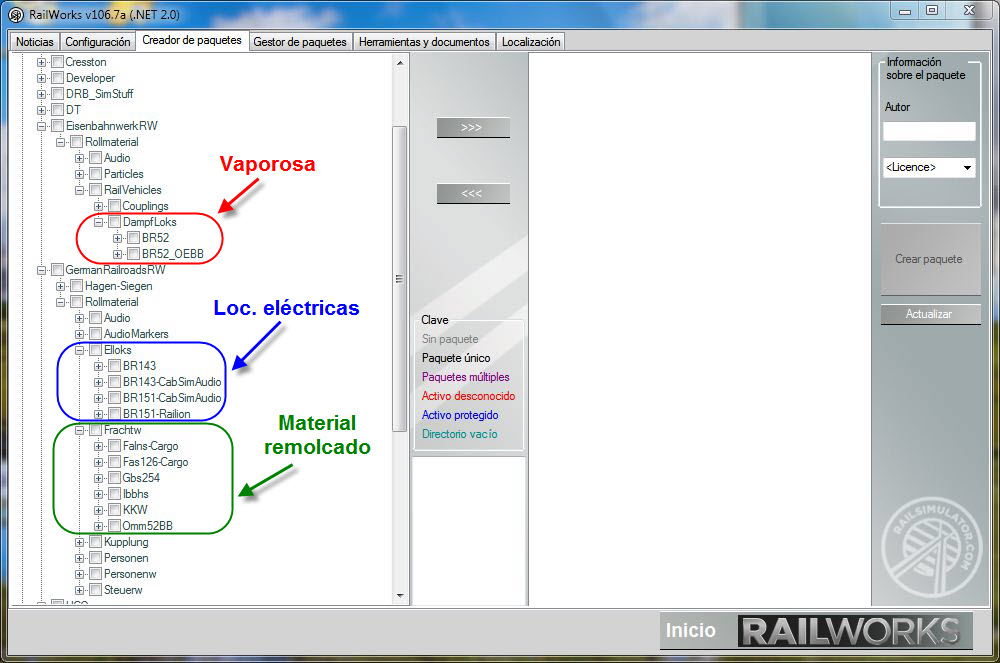The height and width of the screenshot is (663, 1000).
Task: Click the remove package arrows <<< button
Action: click(473, 194)
